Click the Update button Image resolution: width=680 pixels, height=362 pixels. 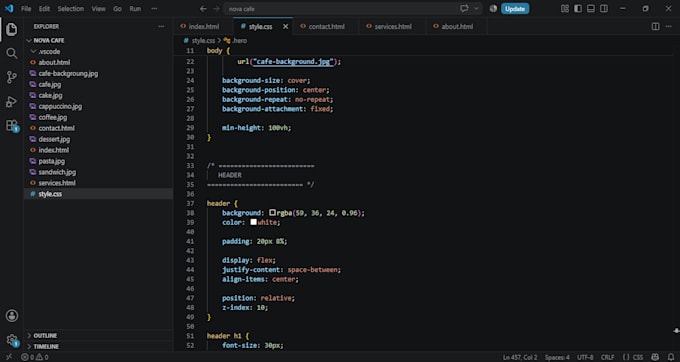click(515, 9)
